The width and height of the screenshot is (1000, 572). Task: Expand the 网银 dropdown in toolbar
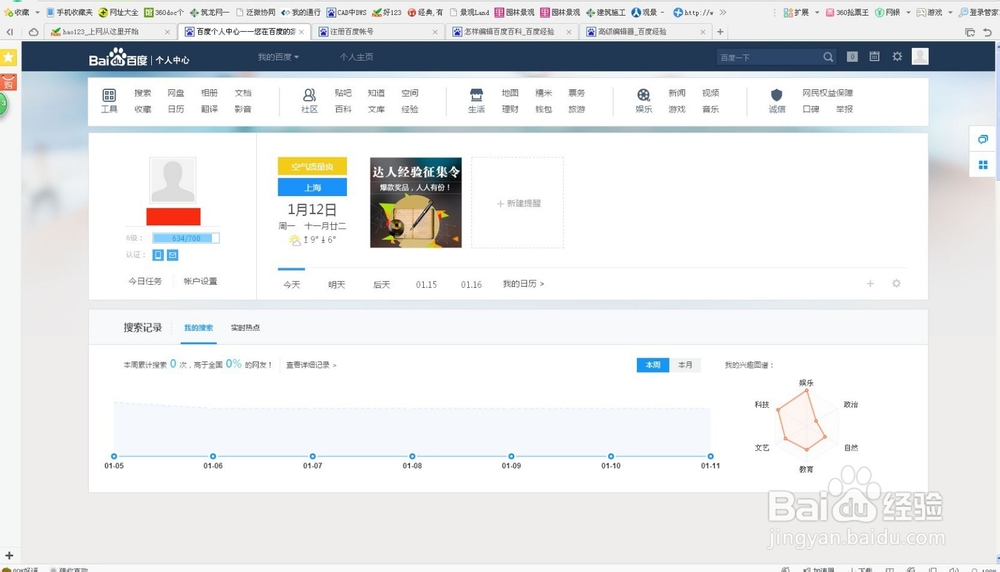point(908,12)
